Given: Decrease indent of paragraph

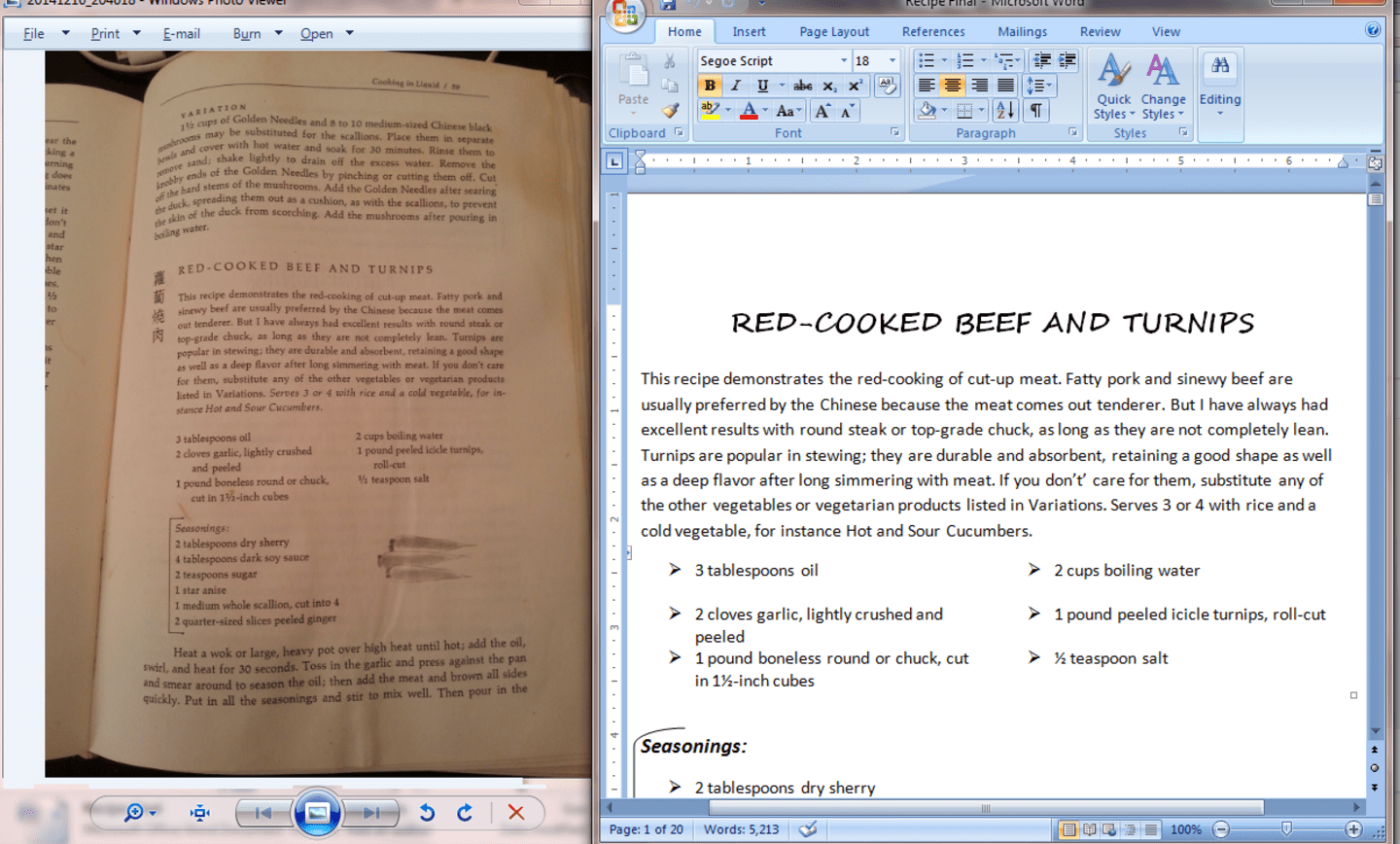Looking at the screenshot, I should [1042, 60].
